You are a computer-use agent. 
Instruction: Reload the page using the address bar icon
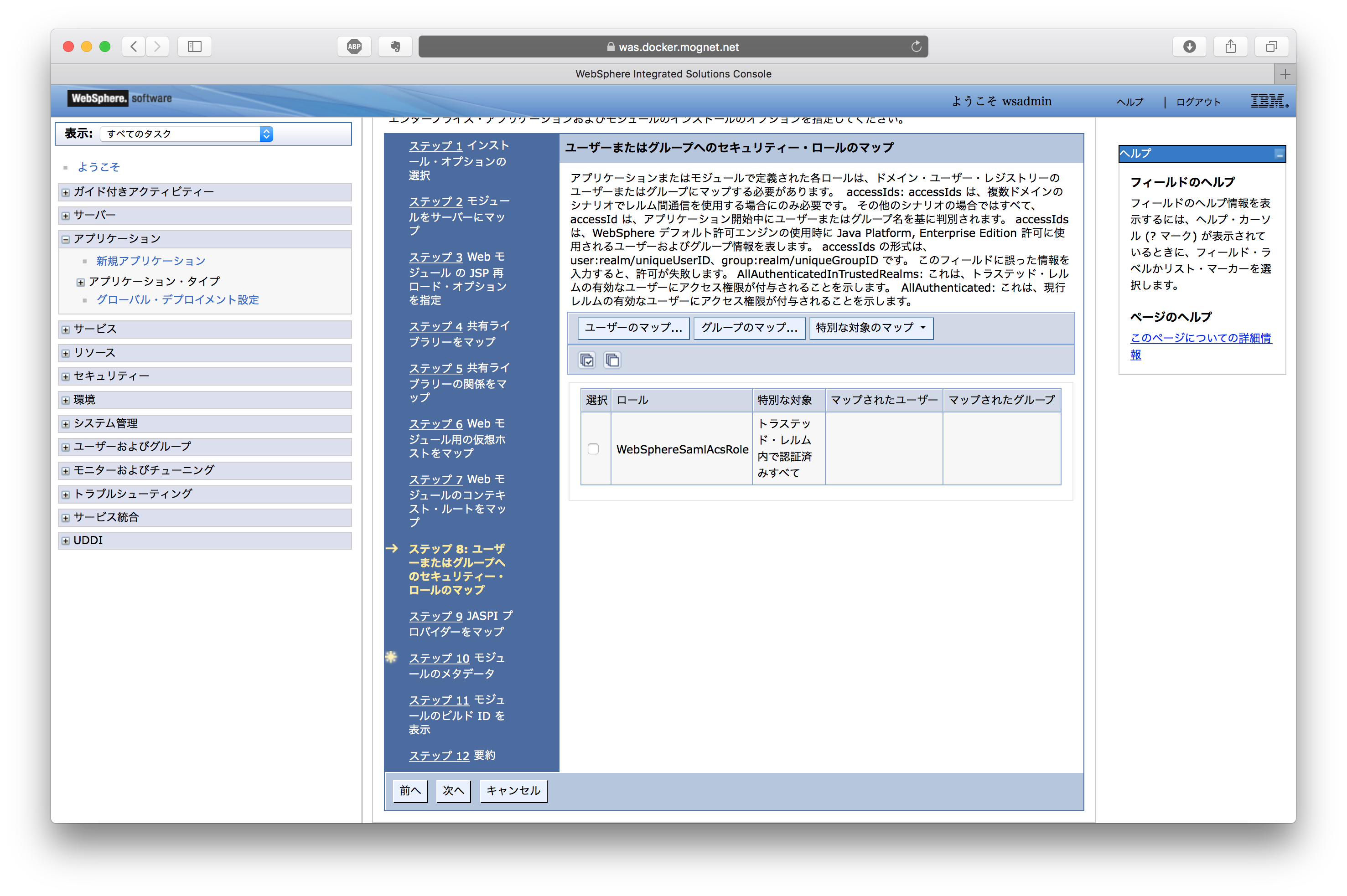(916, 46)
